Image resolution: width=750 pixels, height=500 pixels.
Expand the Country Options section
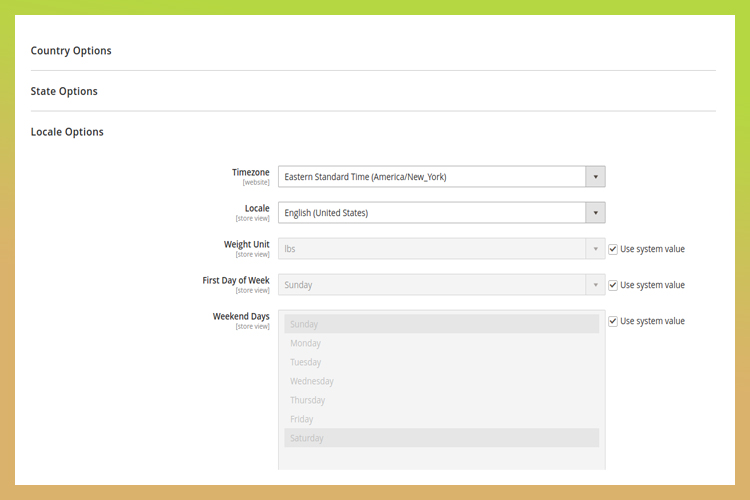coord(71,51)
